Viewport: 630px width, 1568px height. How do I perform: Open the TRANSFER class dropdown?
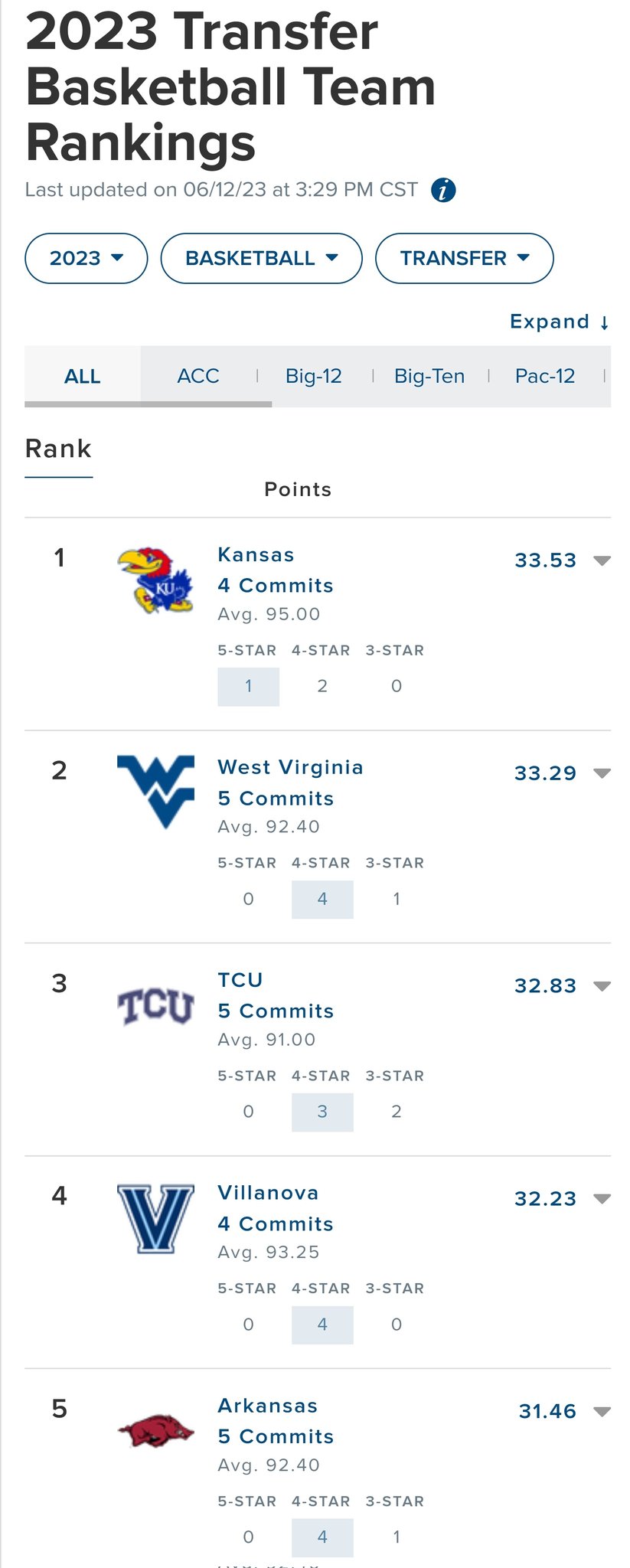pyautogui.click(x=464, y=258)
